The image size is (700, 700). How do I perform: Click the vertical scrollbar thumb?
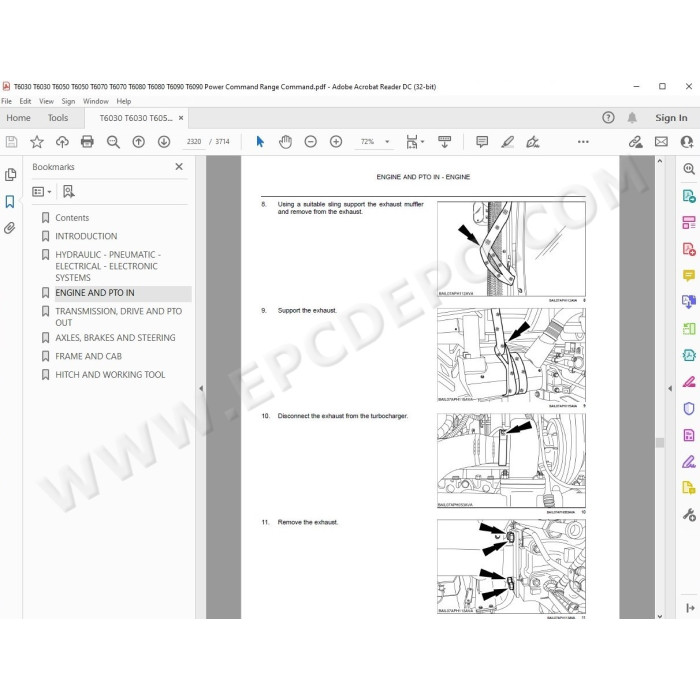[x=660, y=442]
